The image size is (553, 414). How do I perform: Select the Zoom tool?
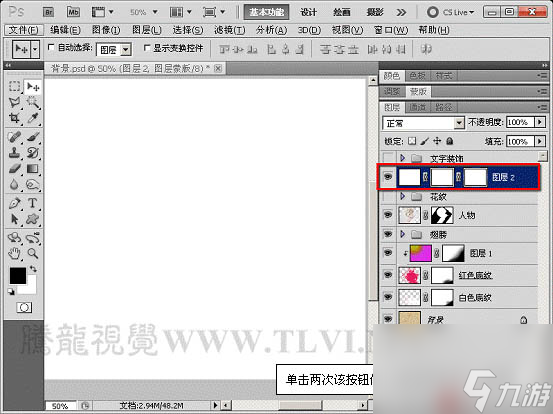pyautogui.click(x=33, y=253)
